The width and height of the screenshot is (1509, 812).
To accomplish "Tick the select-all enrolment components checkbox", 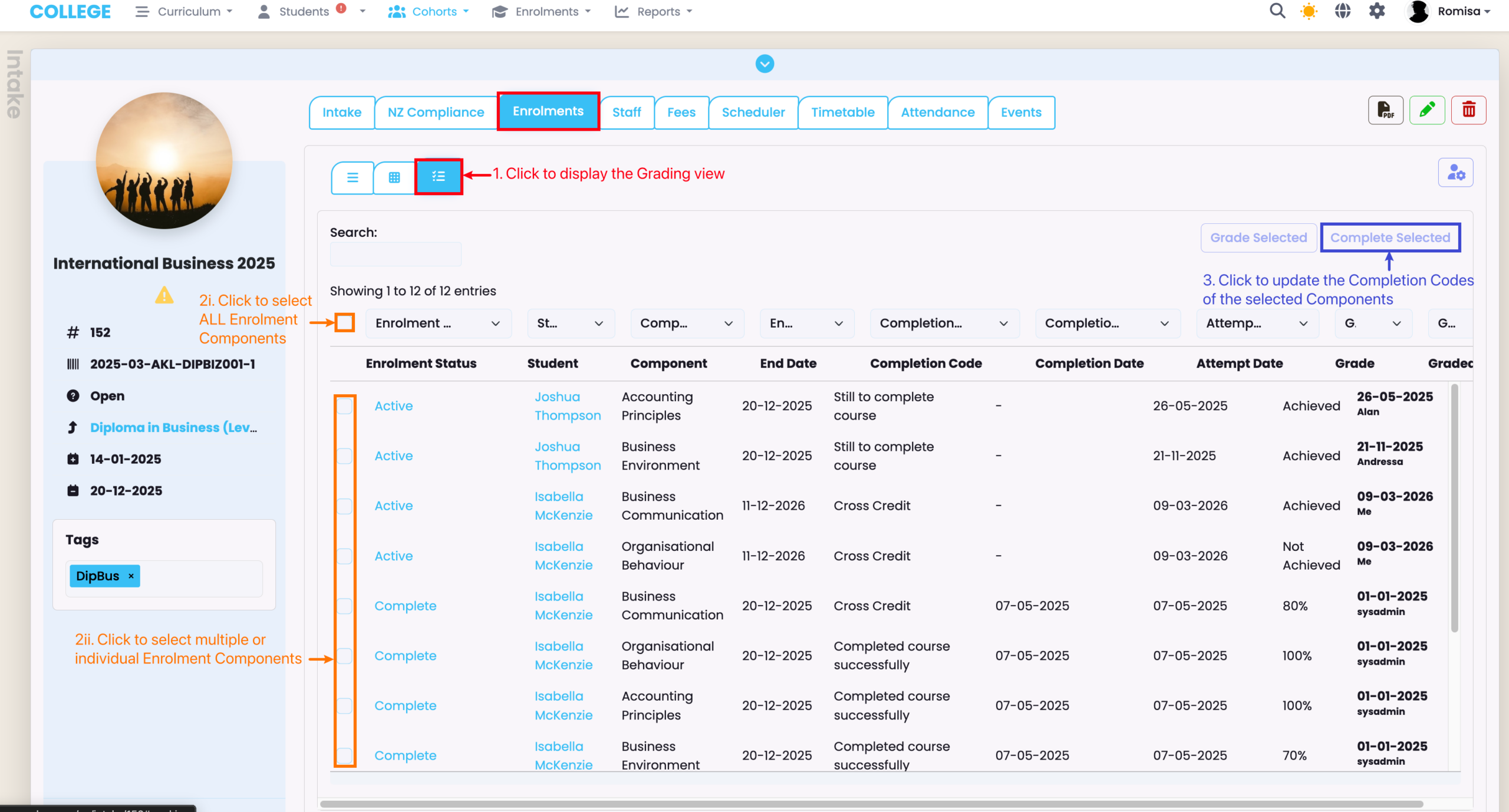I will pyautogui.click(x=345, y=323).
